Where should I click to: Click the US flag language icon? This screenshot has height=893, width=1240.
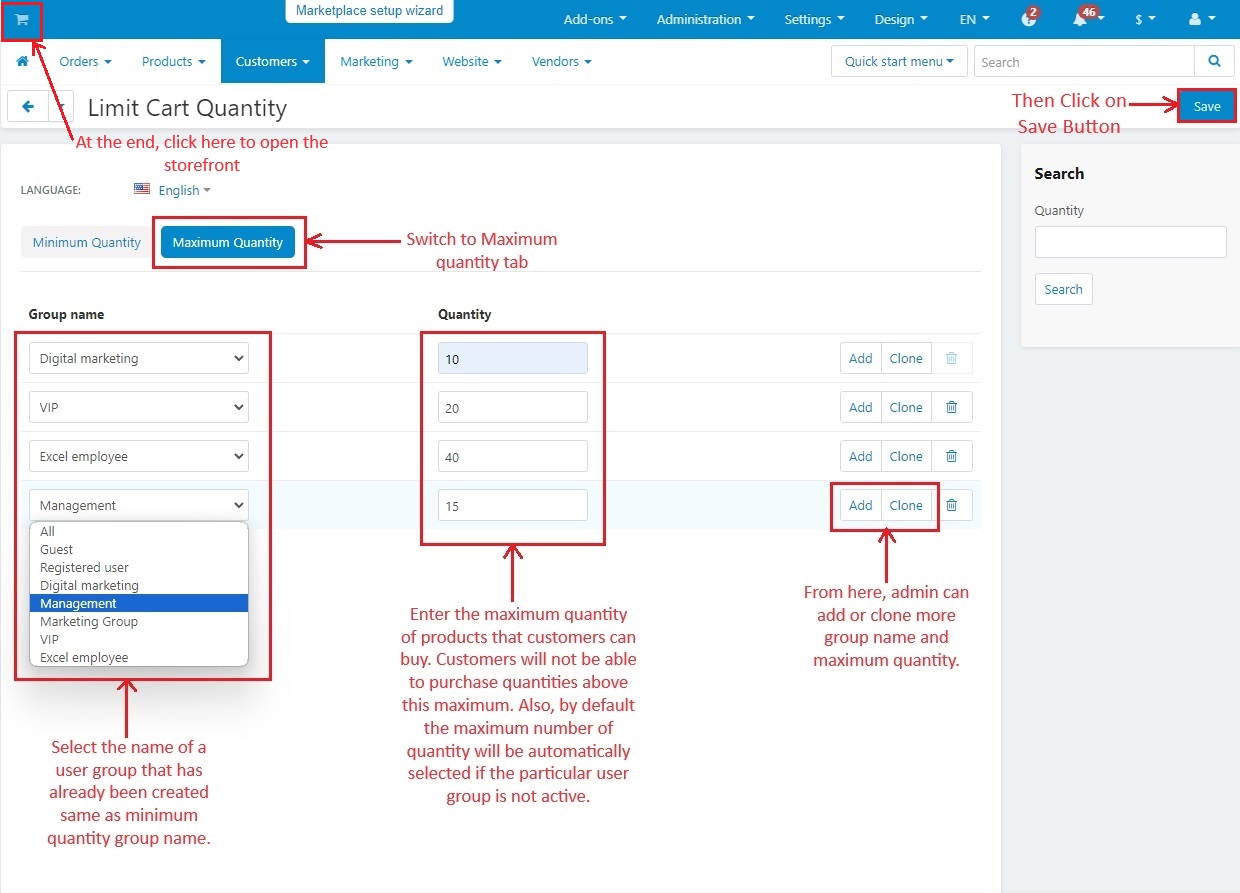coord(142,188)
